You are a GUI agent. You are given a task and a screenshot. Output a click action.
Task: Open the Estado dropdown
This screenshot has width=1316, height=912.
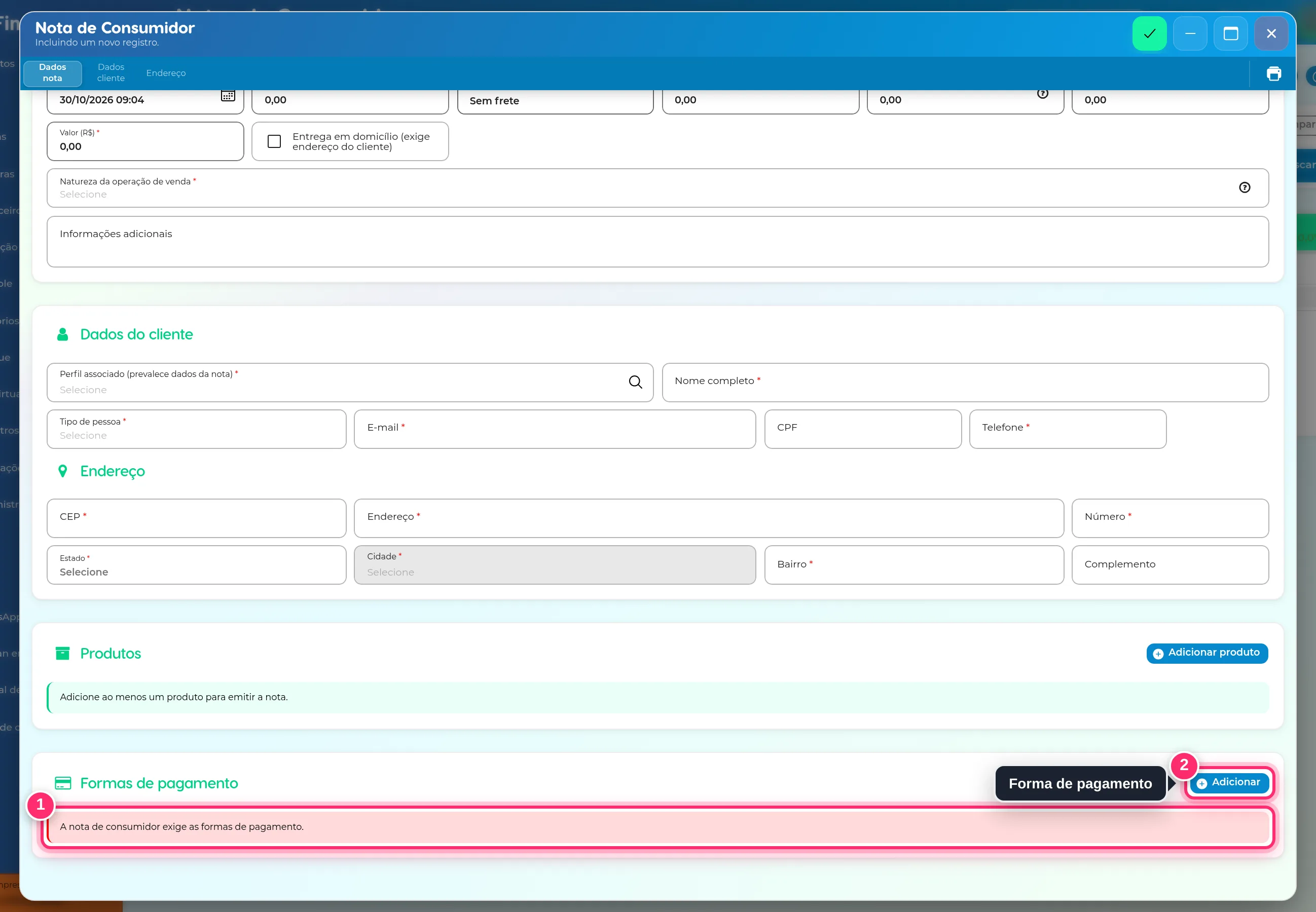[x=196, y=565]
